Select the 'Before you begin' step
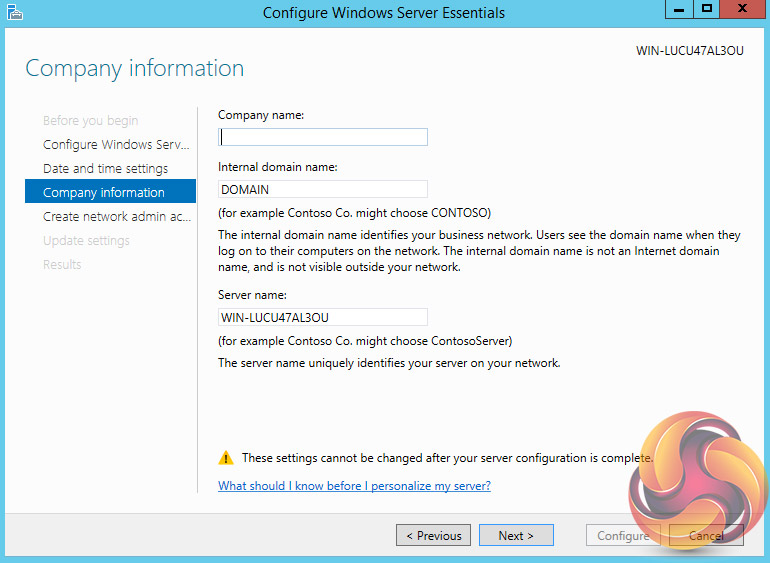 click(x=91, y=121)
